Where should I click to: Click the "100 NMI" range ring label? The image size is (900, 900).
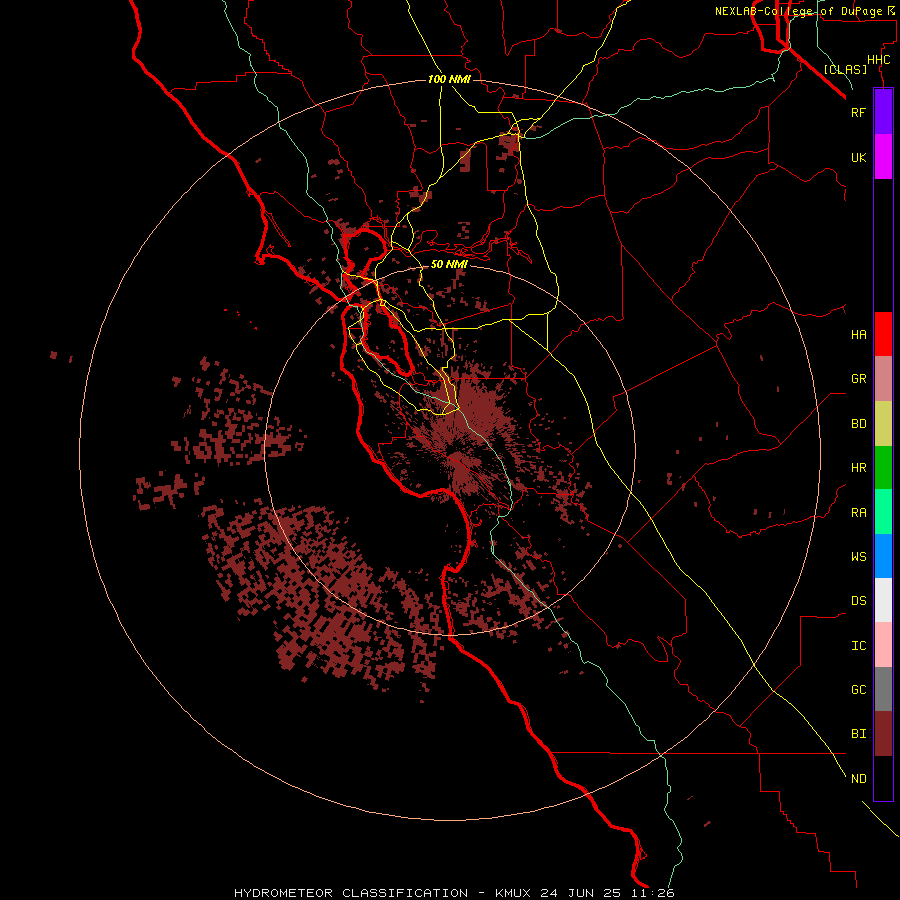coord(449,79)
